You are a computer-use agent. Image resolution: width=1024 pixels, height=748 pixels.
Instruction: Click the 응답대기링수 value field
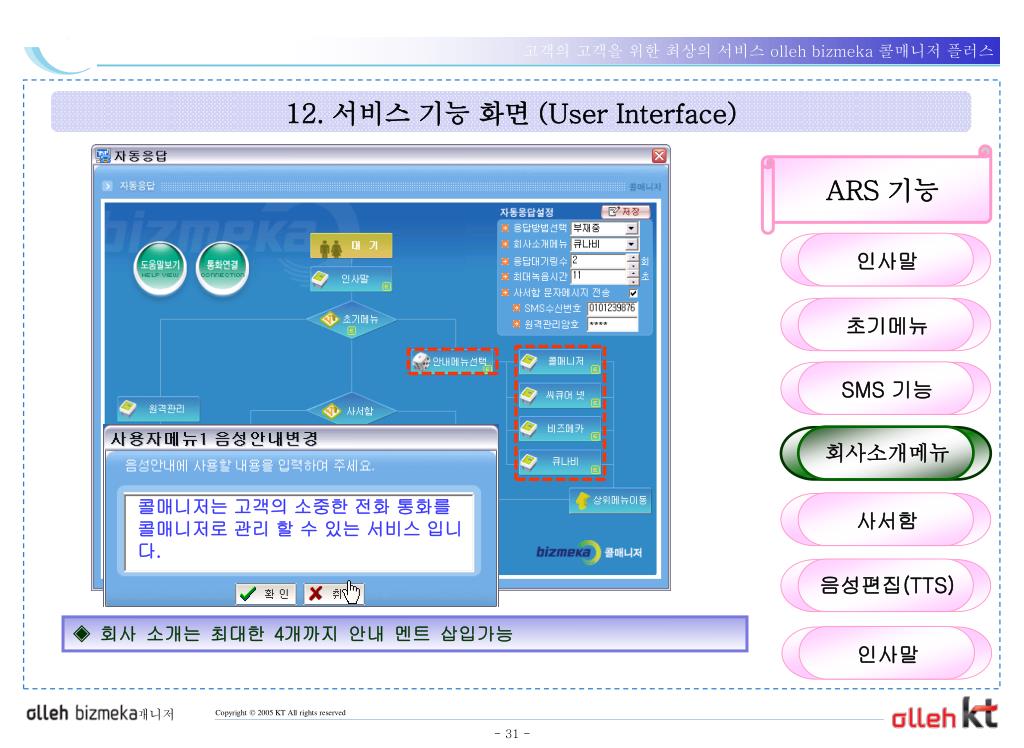[599, 261]
